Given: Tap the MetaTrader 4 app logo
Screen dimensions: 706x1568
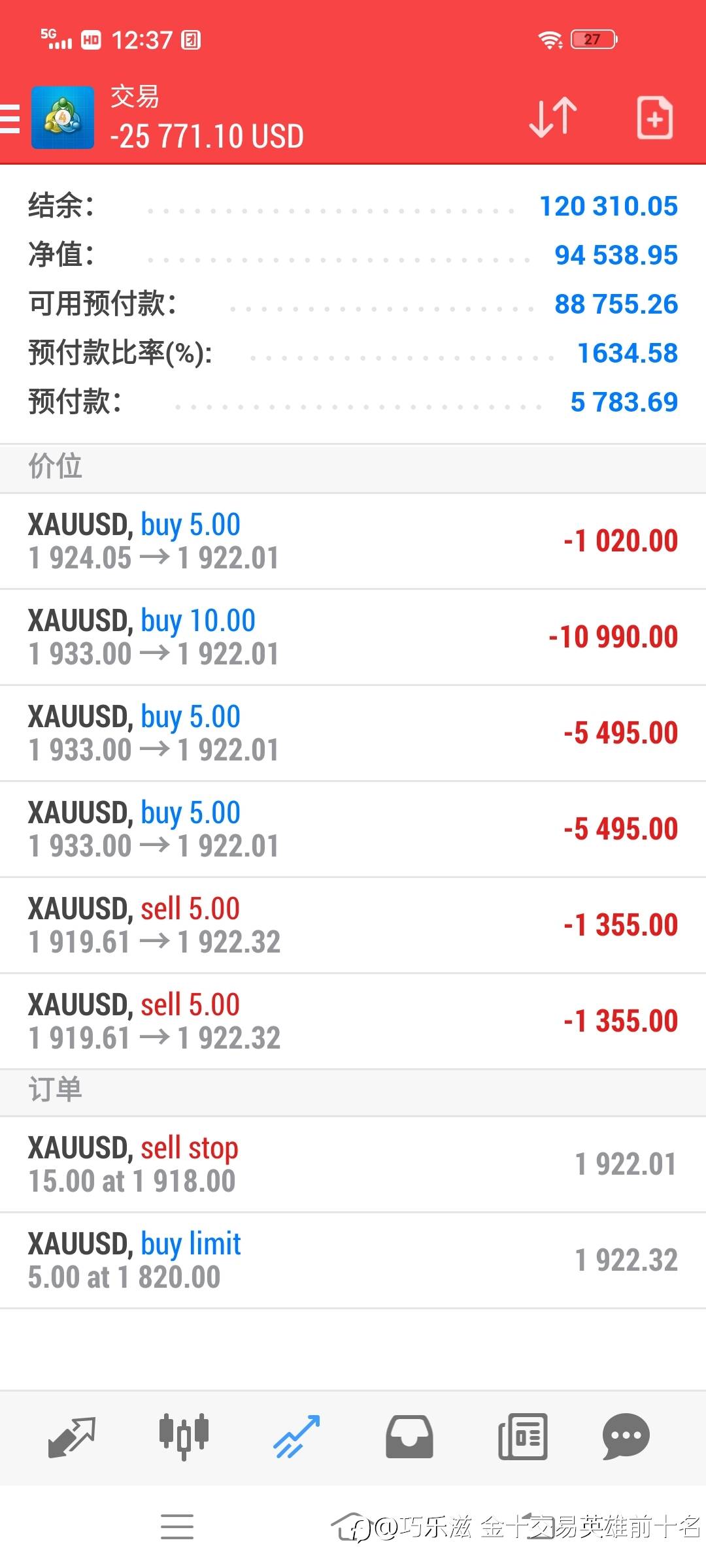Looking at the screenshot, I should pos(63,118).
